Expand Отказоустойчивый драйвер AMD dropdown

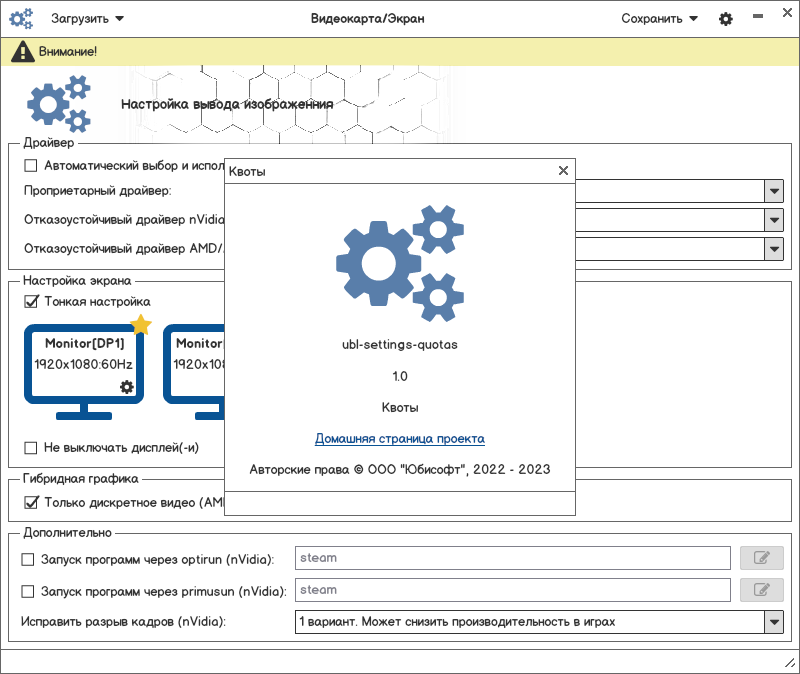pos(774,249)
